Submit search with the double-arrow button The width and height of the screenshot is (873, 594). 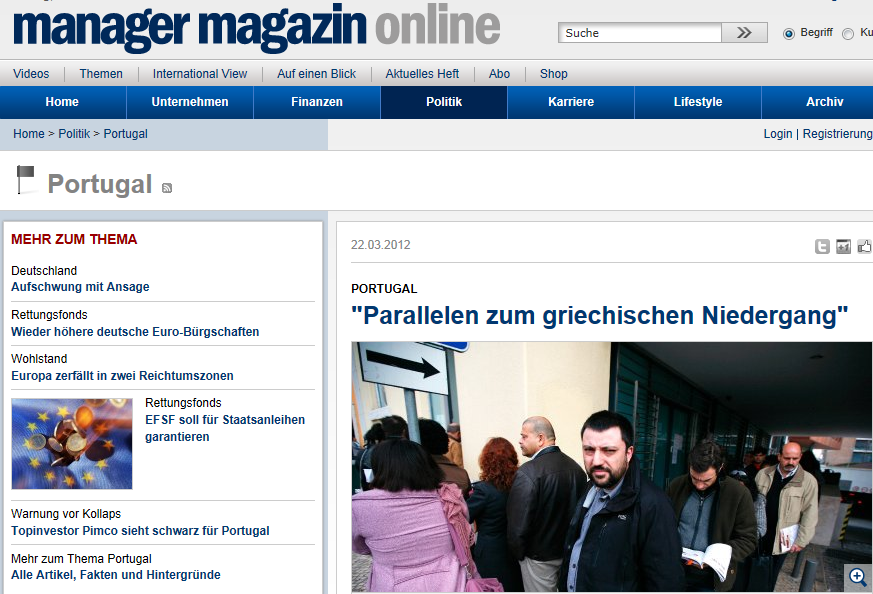coord(744,33)
